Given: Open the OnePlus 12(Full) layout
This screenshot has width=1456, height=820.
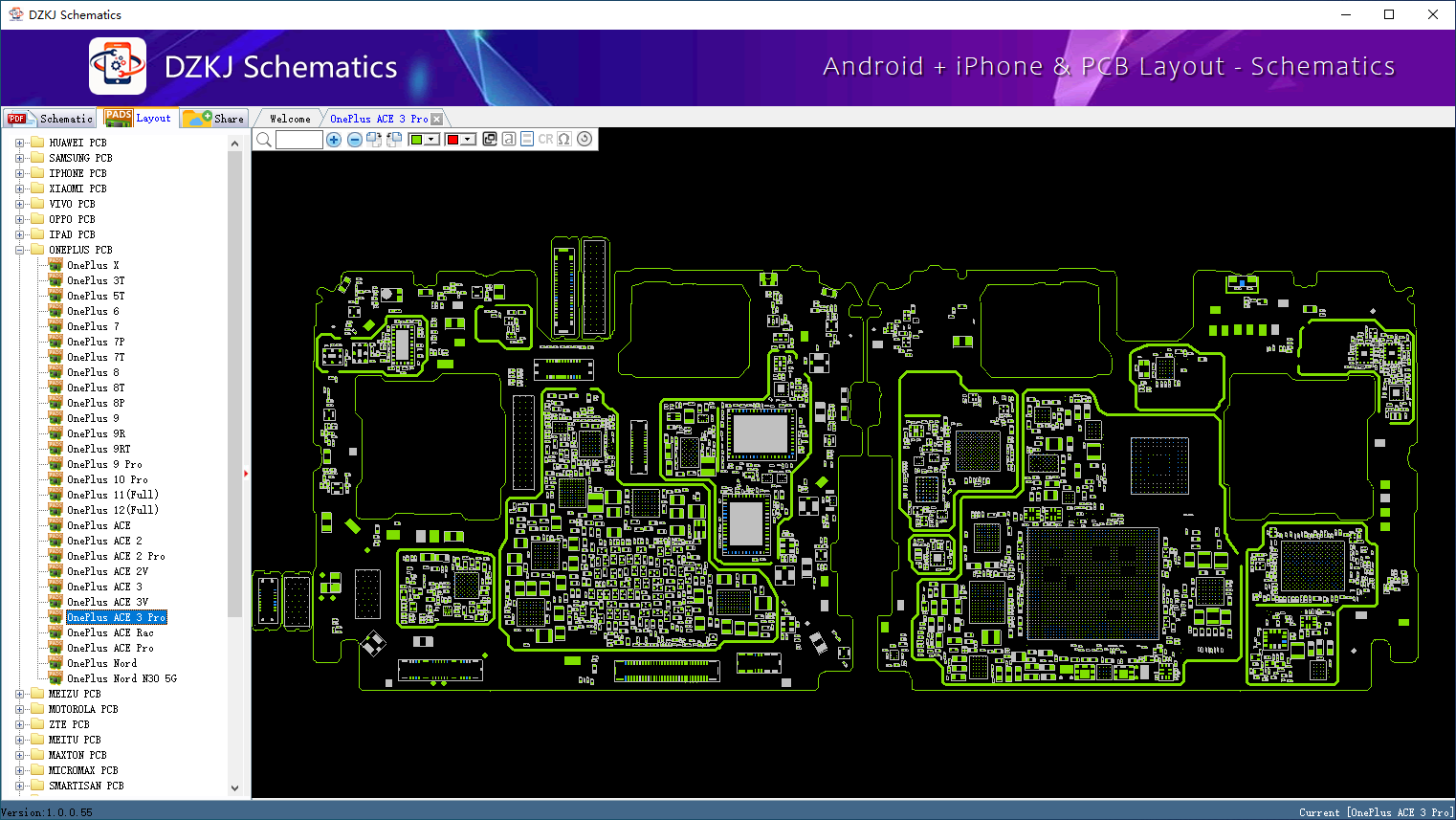Looking at the screenshot, I should 113,510.
